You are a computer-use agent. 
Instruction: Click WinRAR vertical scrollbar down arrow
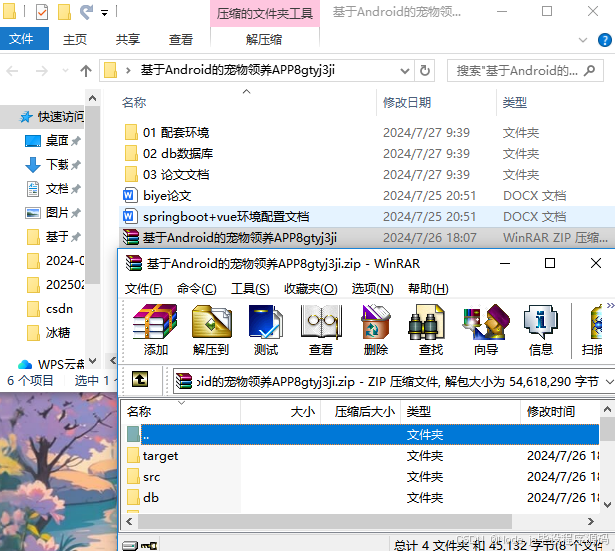coord(607,504)
